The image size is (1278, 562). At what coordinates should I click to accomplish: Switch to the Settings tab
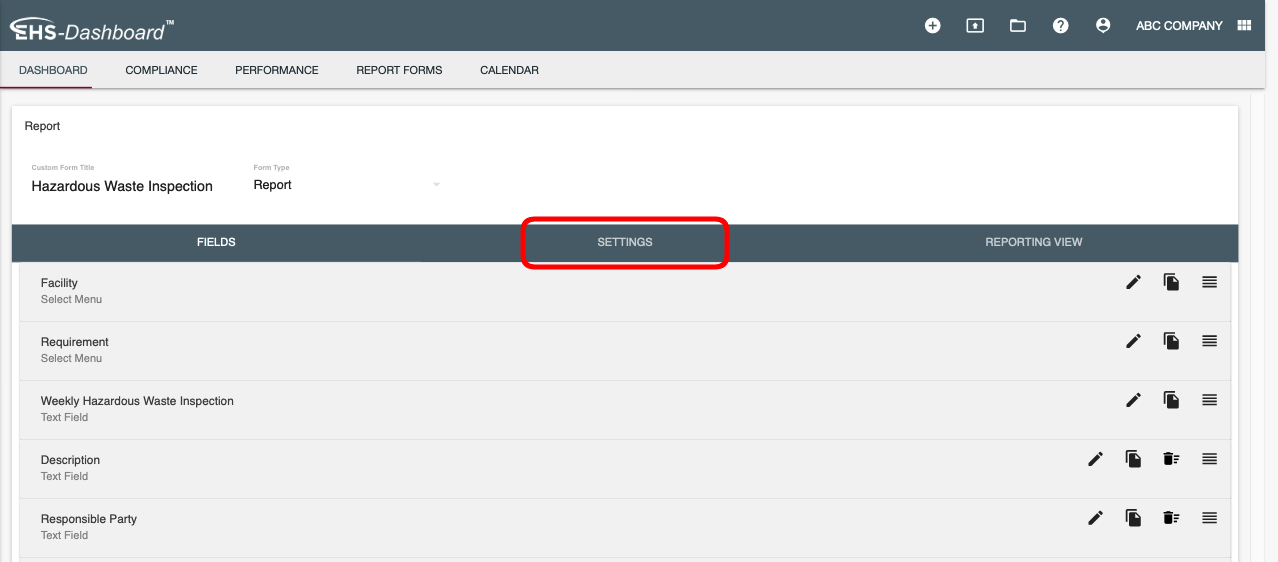(x=624, y=242)
